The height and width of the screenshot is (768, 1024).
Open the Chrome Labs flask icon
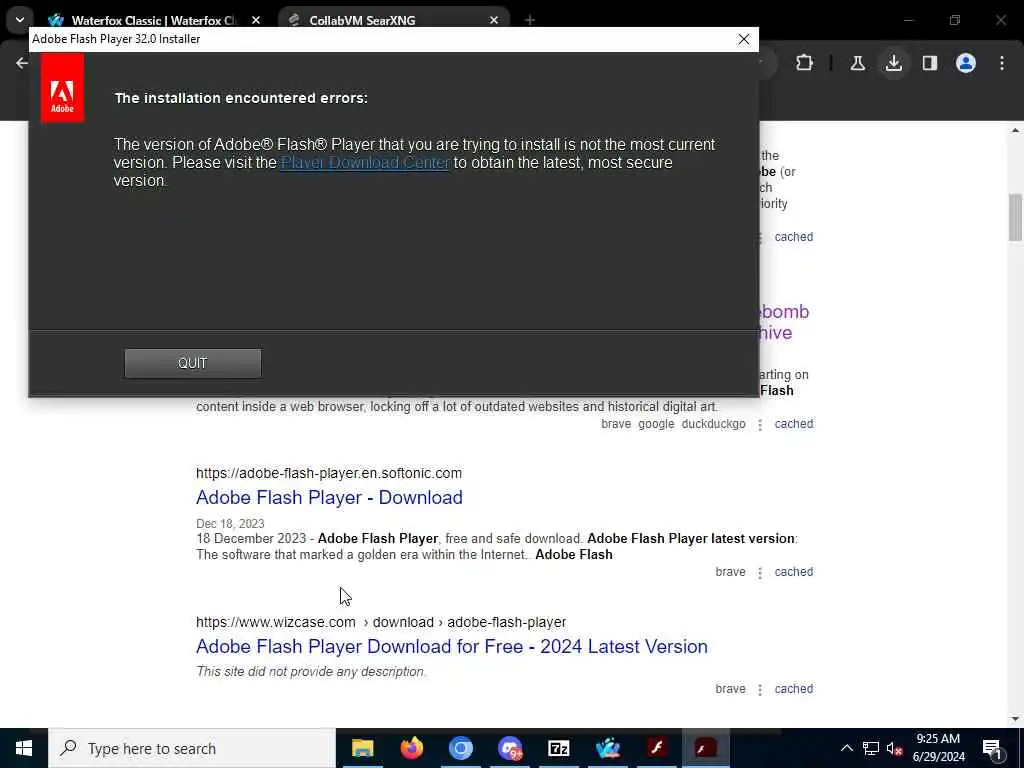(x=857, y=63)
